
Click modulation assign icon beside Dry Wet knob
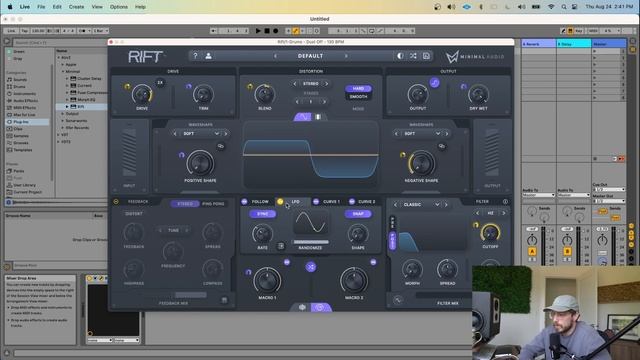463,87
